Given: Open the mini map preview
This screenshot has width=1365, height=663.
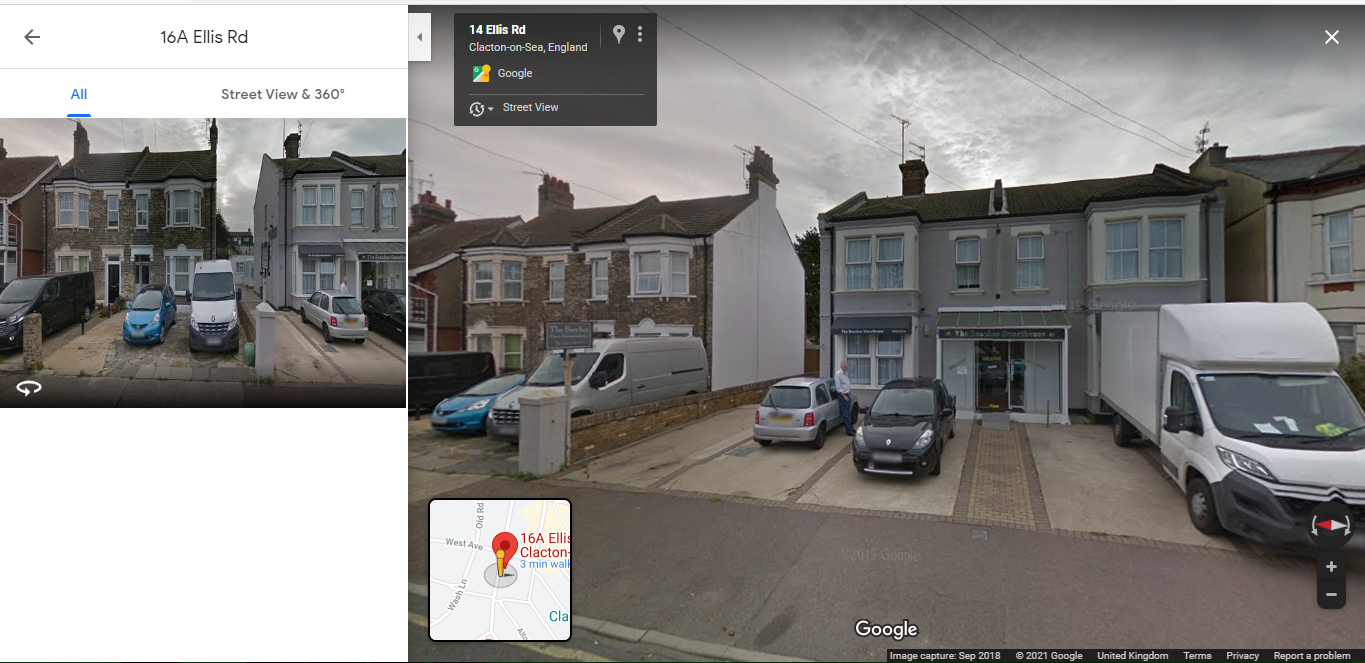Looking at the screenshot, I should 500,570.
